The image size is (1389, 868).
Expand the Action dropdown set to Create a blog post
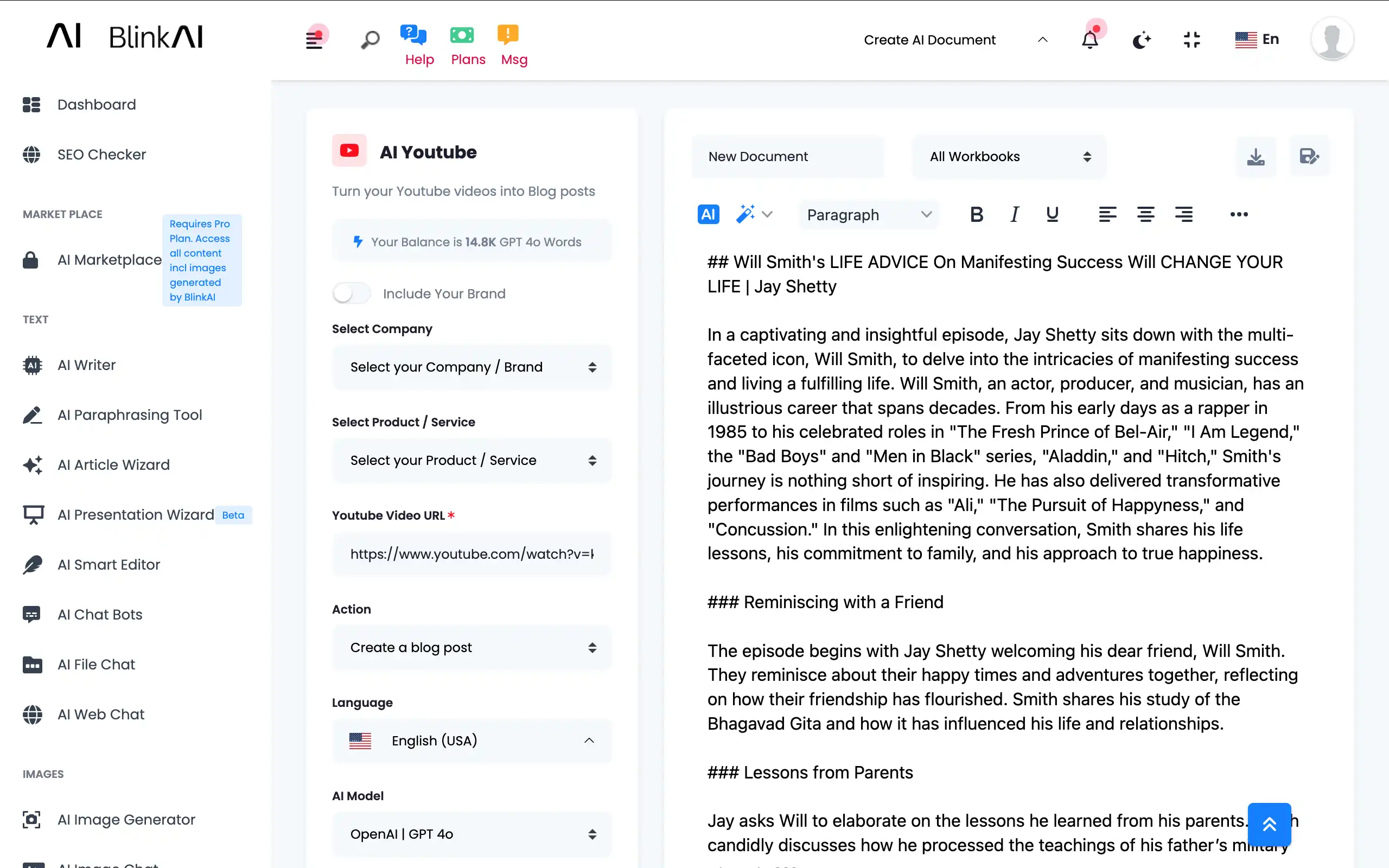pos(471,648)
